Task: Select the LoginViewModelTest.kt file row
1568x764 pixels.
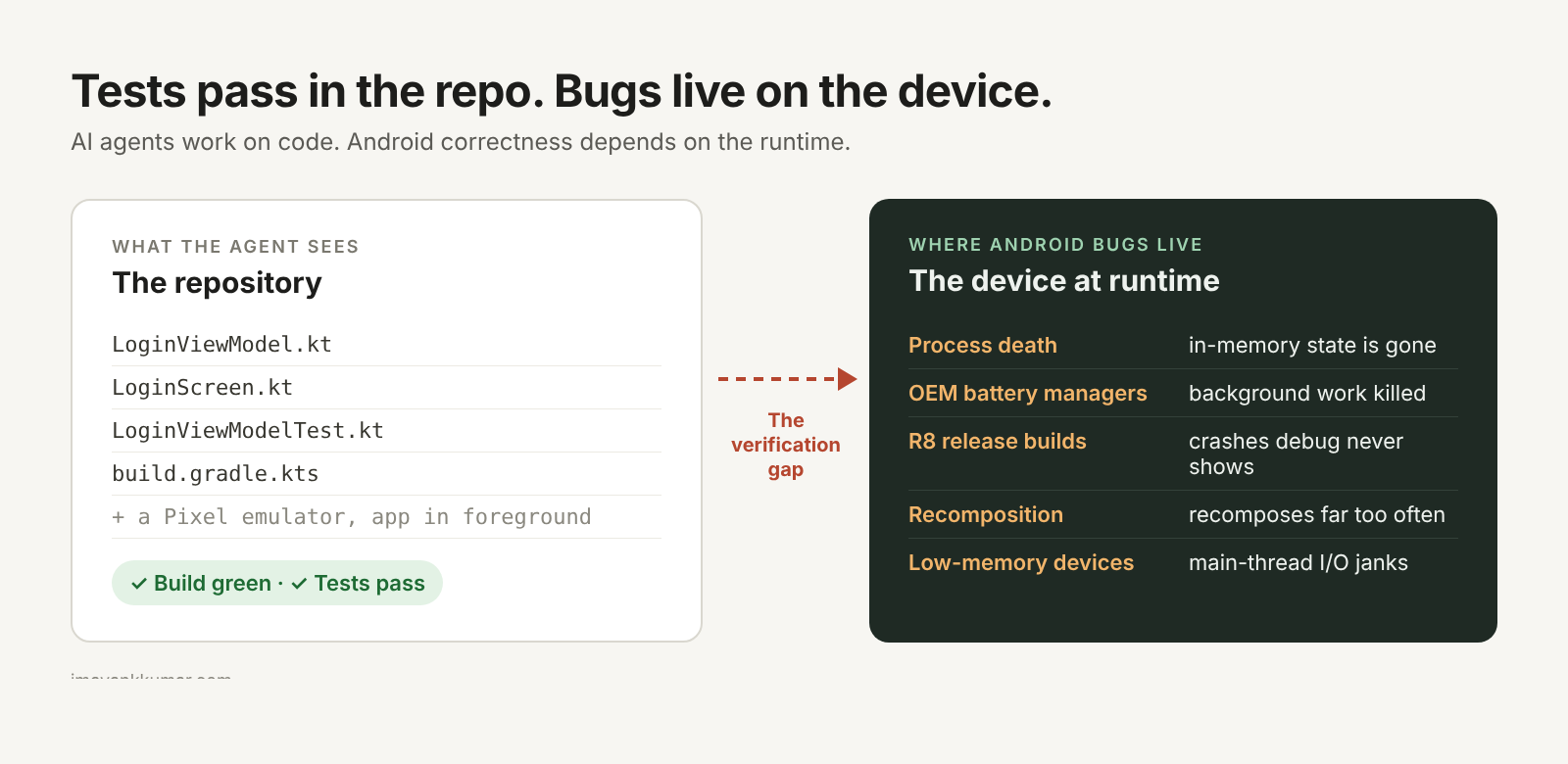Action: [386, 431]
